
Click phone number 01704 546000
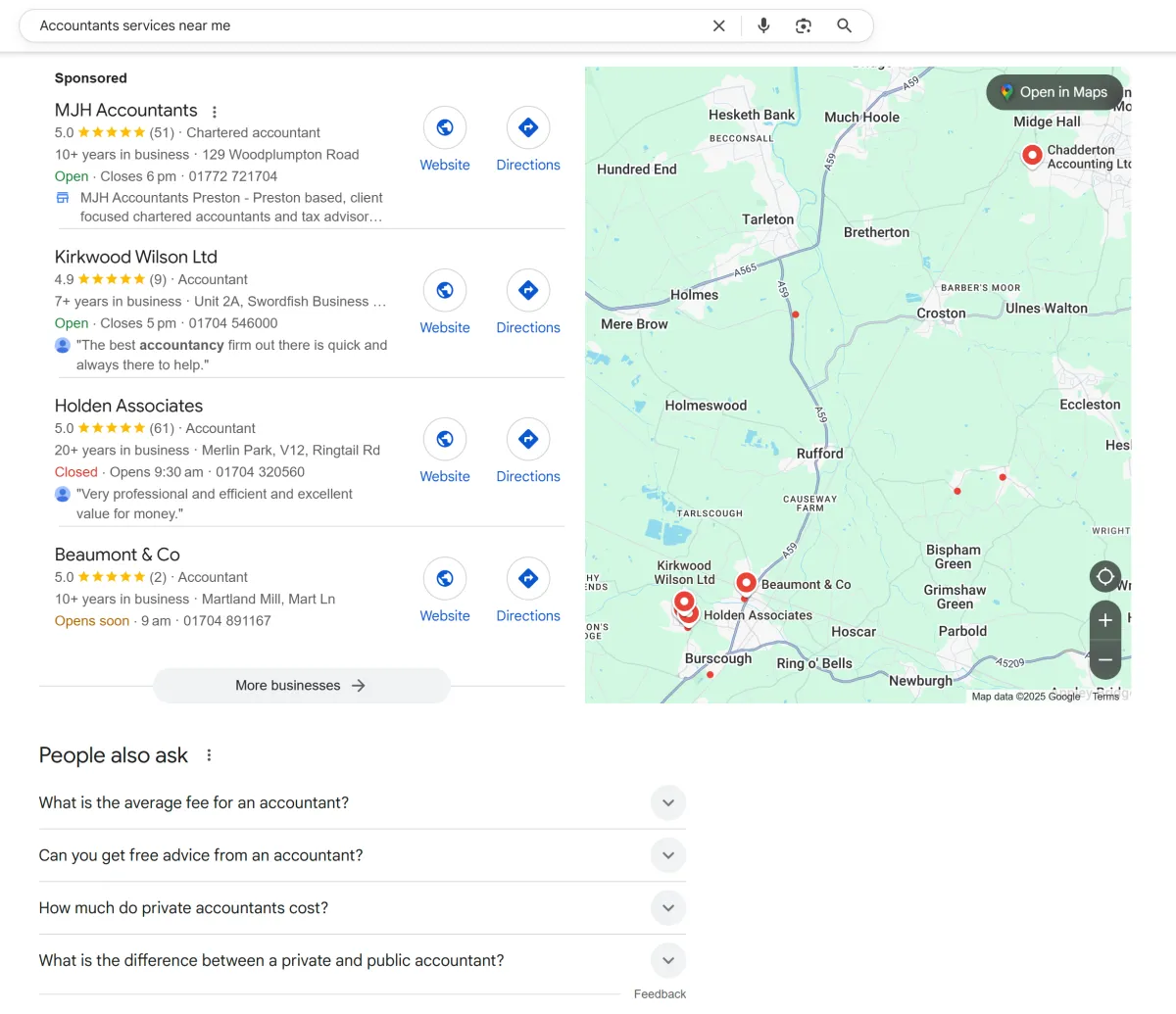pyautogui.click(x=233, y=323)
